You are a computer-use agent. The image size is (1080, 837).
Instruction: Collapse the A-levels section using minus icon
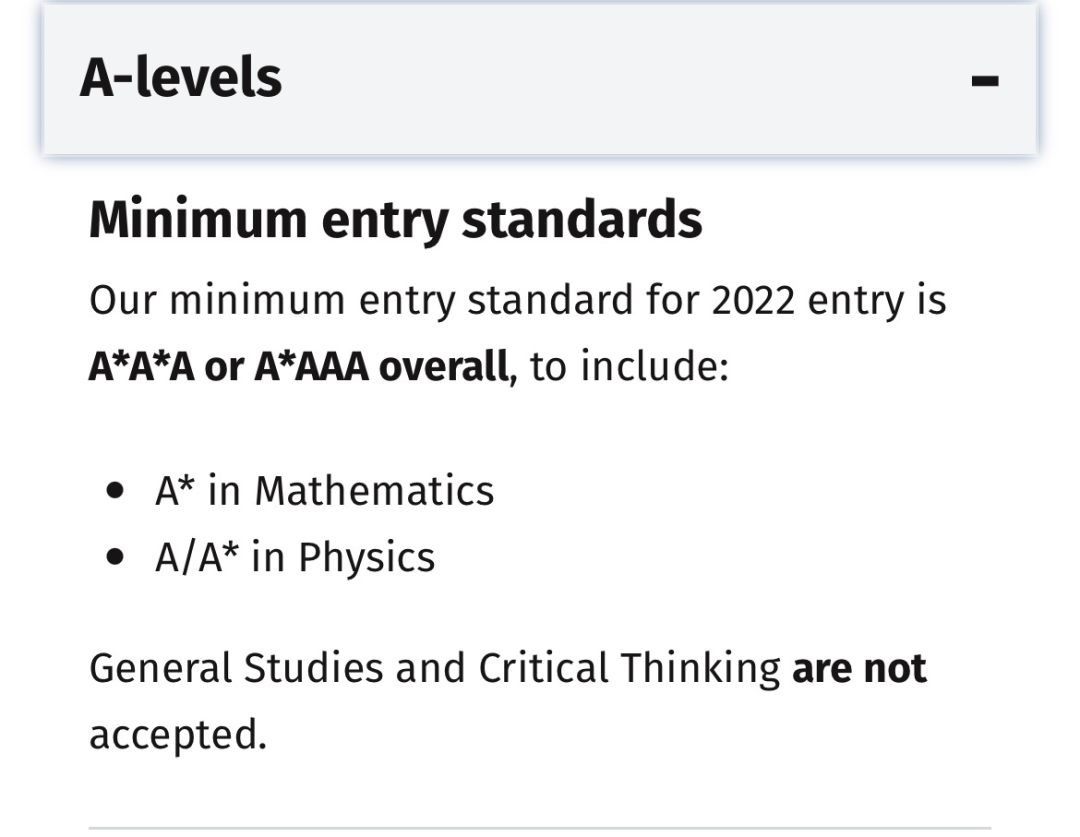(985, 81)
